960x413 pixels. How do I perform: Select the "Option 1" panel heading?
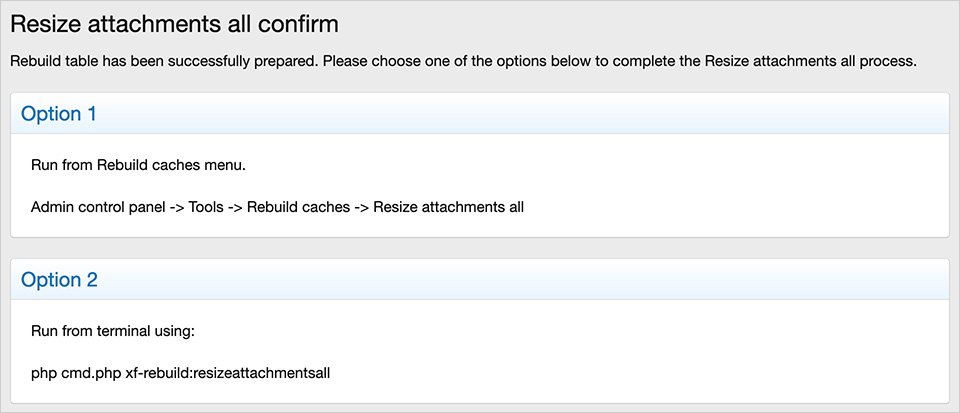(59, 114)
